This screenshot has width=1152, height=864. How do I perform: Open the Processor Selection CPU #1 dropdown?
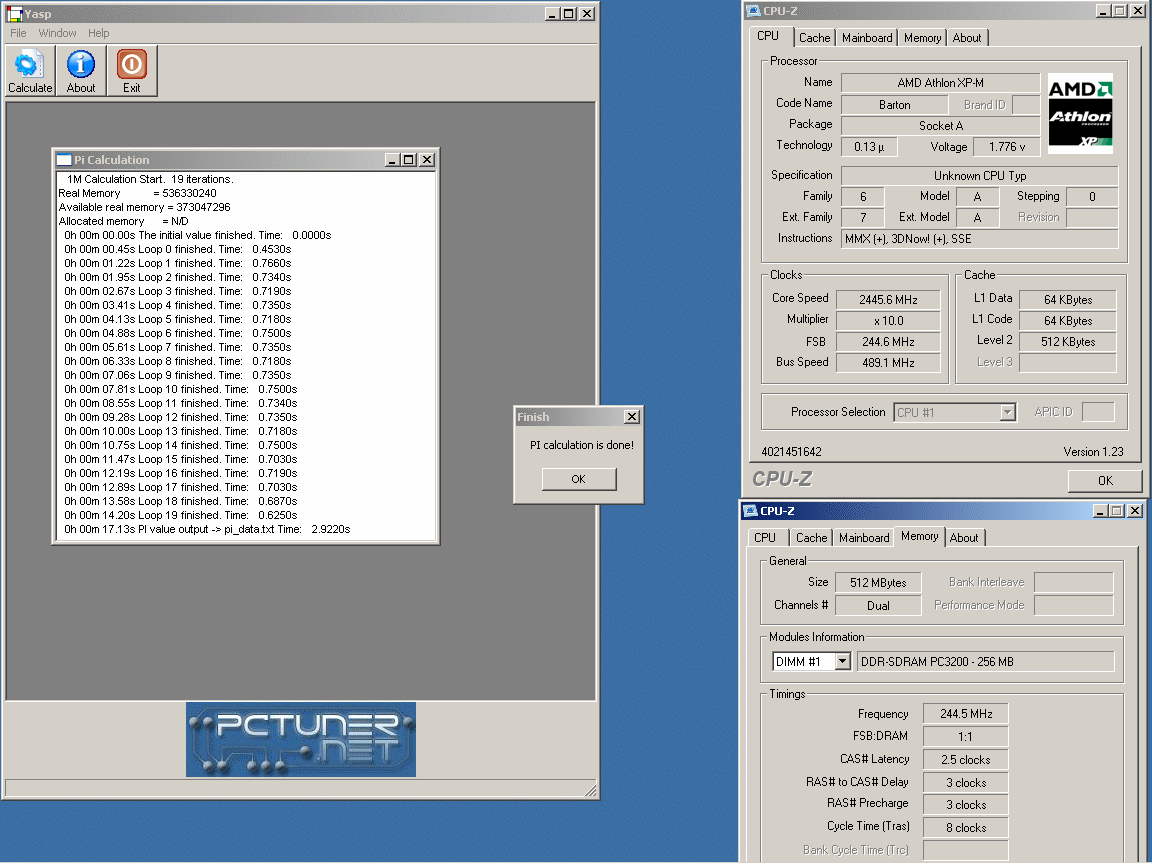[1008, 412]
